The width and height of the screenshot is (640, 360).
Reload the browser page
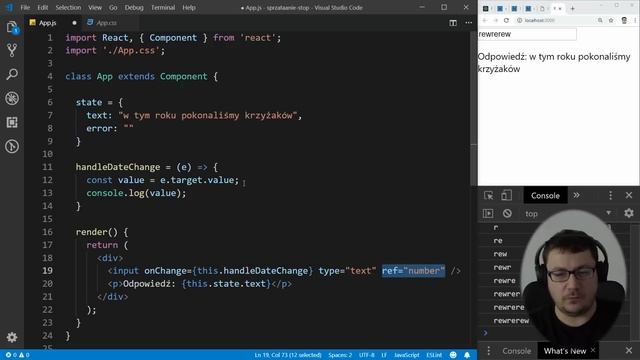506,20
